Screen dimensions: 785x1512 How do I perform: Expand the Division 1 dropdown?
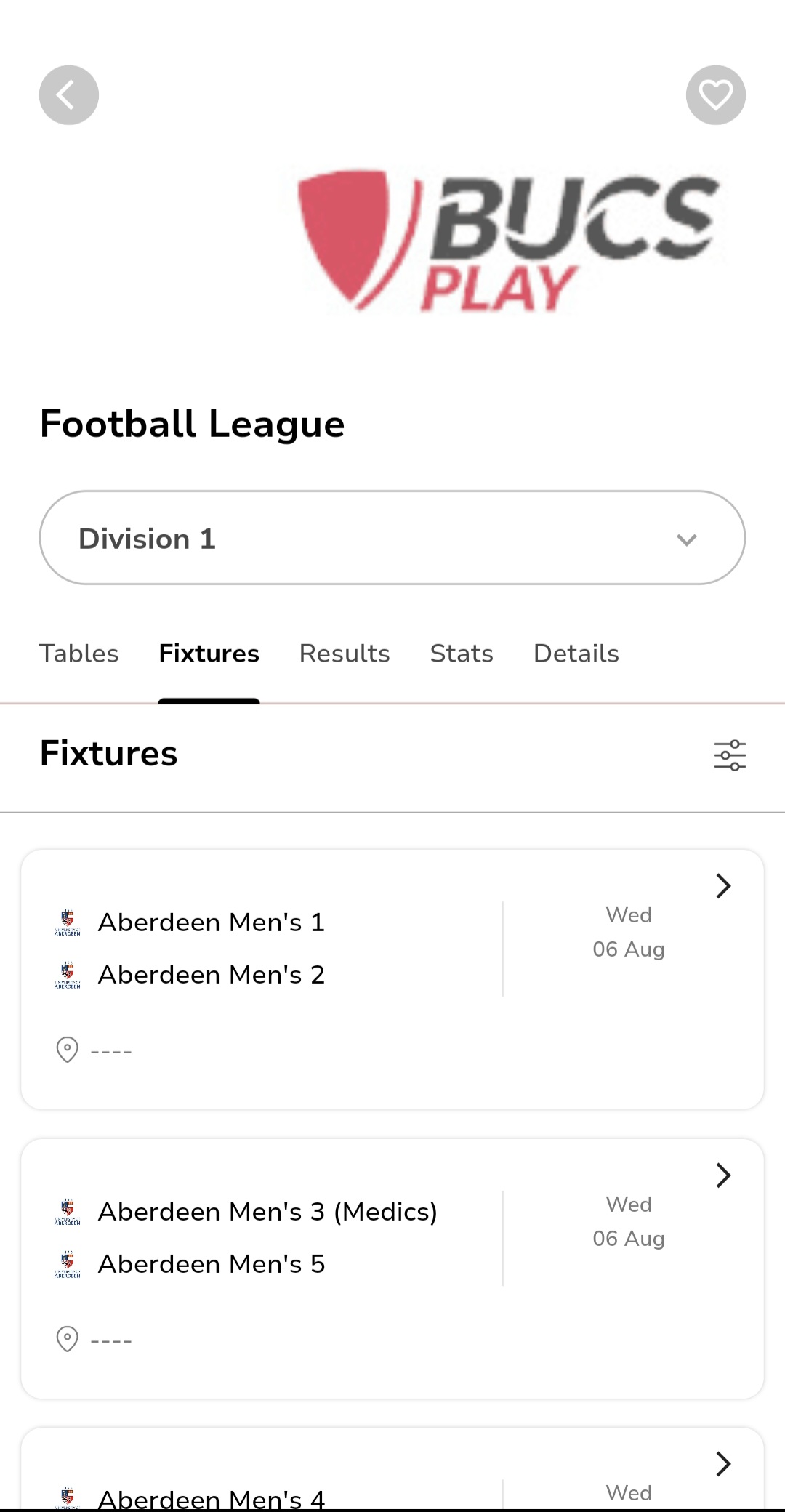392,538
